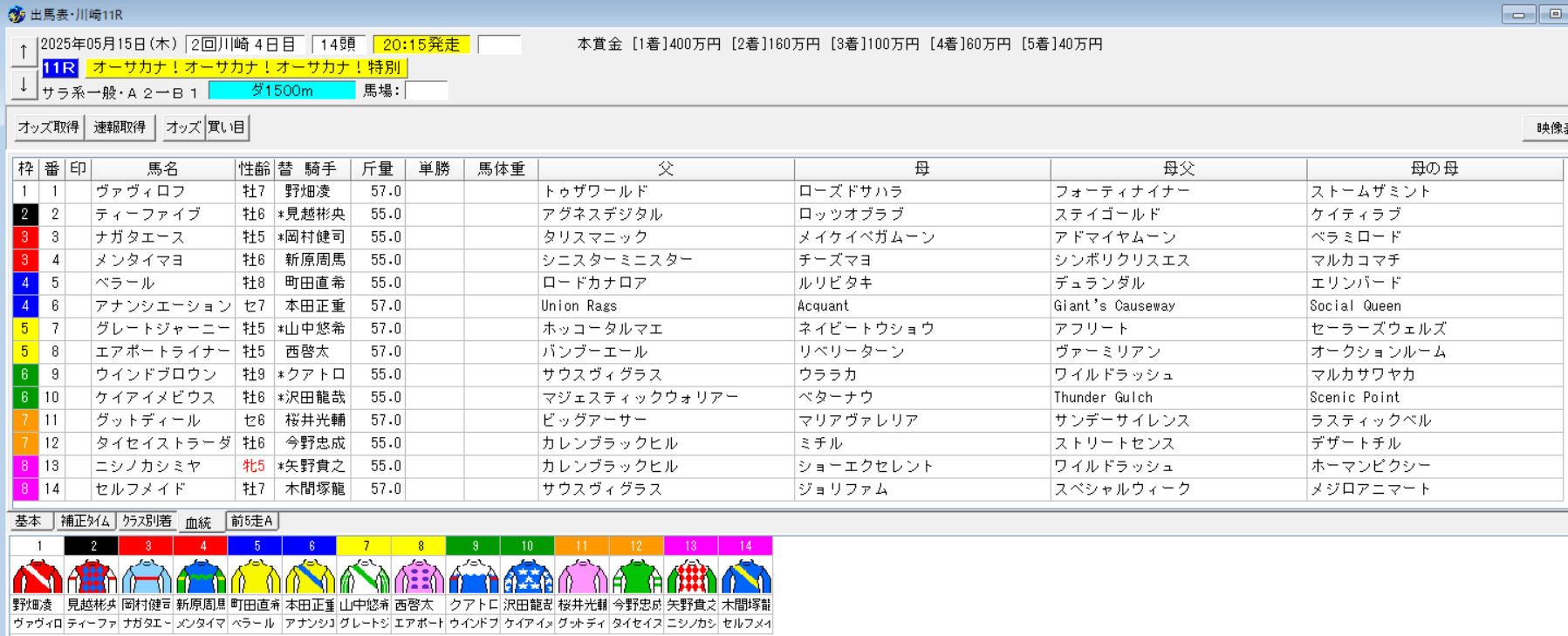Click the オッズ取得 button

click(49, 127)
